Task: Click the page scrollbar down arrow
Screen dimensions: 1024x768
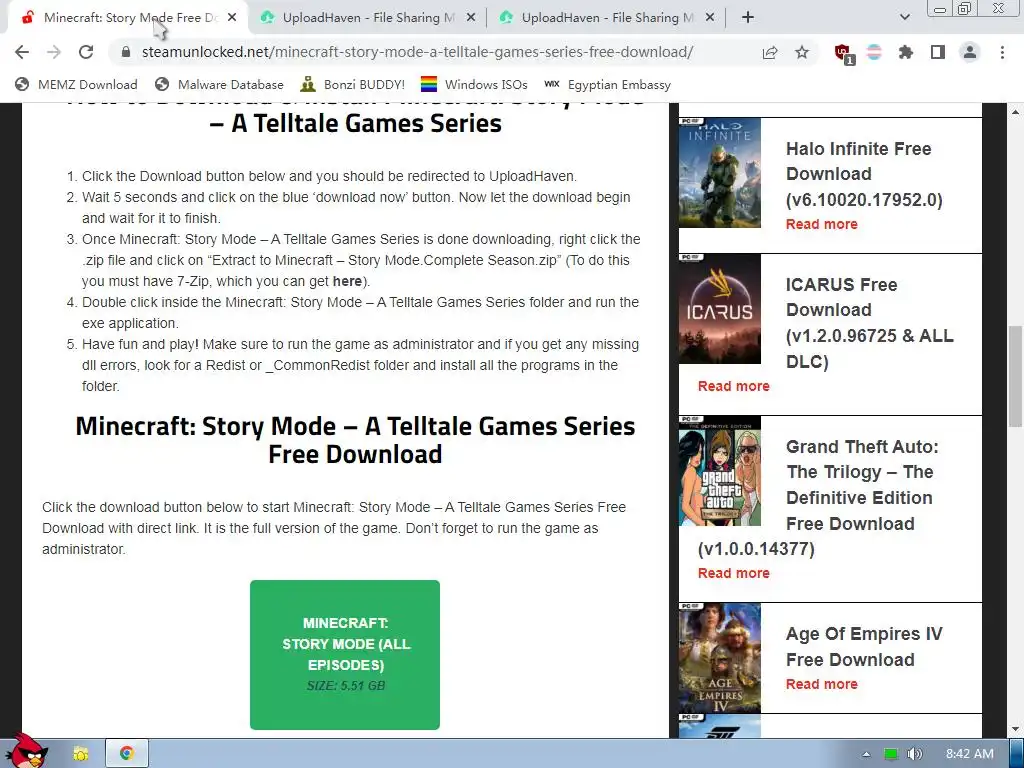Action: coord(1016,729)
